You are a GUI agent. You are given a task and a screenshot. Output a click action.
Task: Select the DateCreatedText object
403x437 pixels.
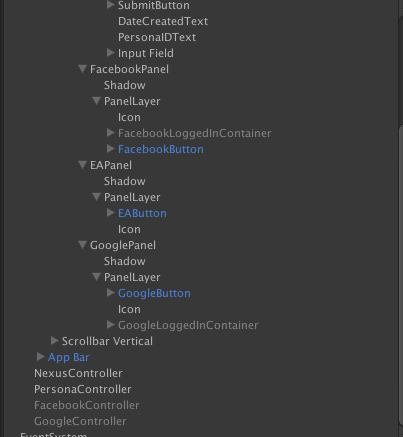click(x=163, y=21)
